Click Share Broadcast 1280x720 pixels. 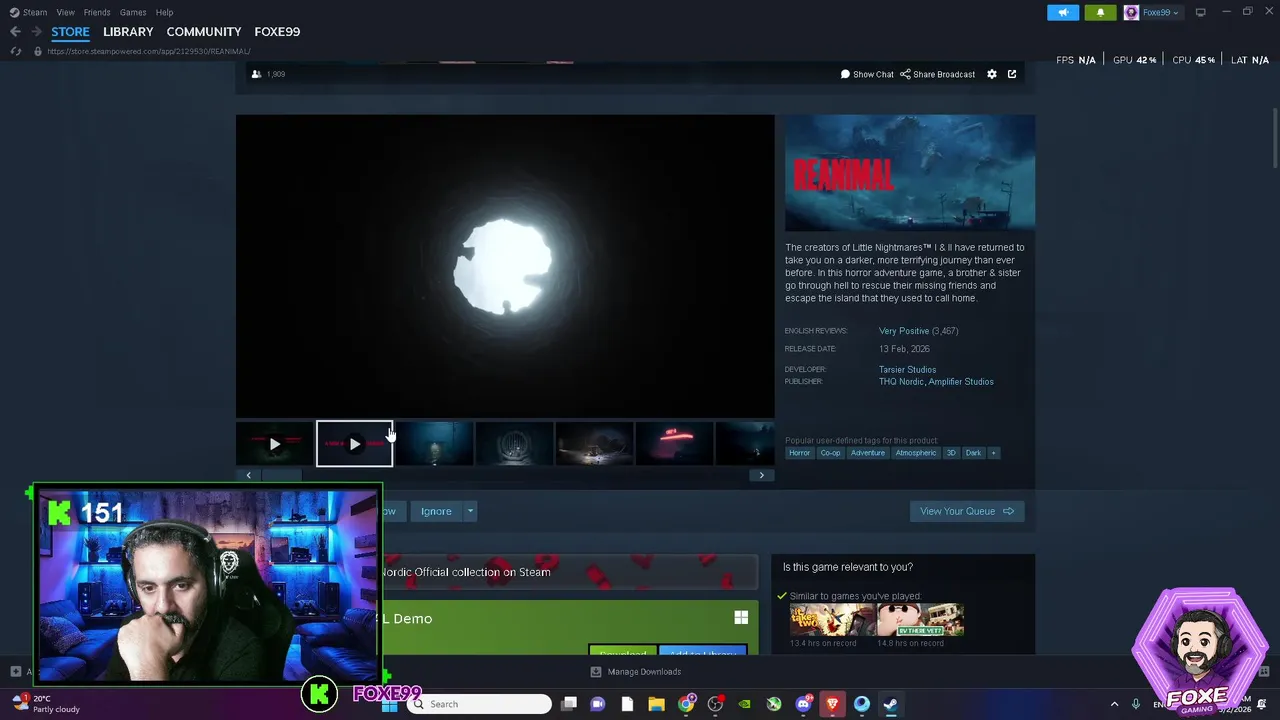point(937,74)
